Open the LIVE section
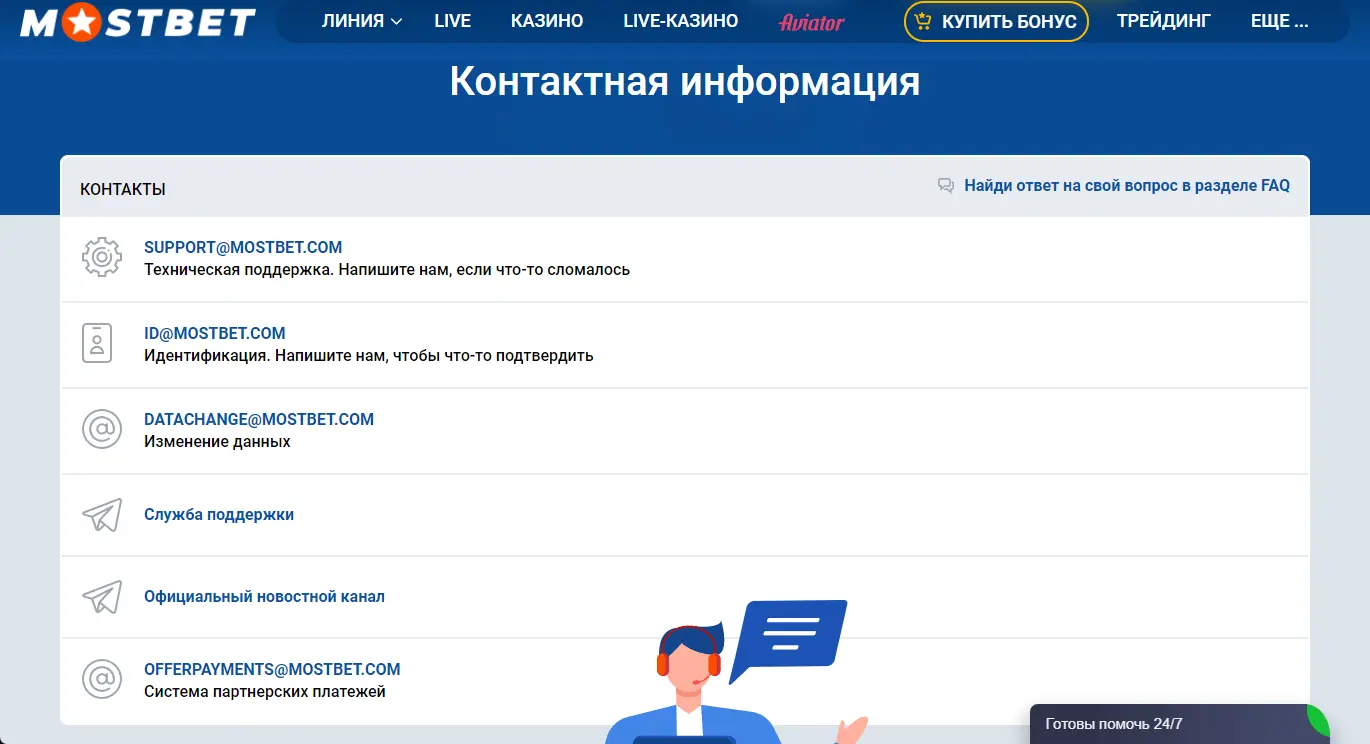The height and width of the screenshot is (744, 1370). click(x=453, y=21)
